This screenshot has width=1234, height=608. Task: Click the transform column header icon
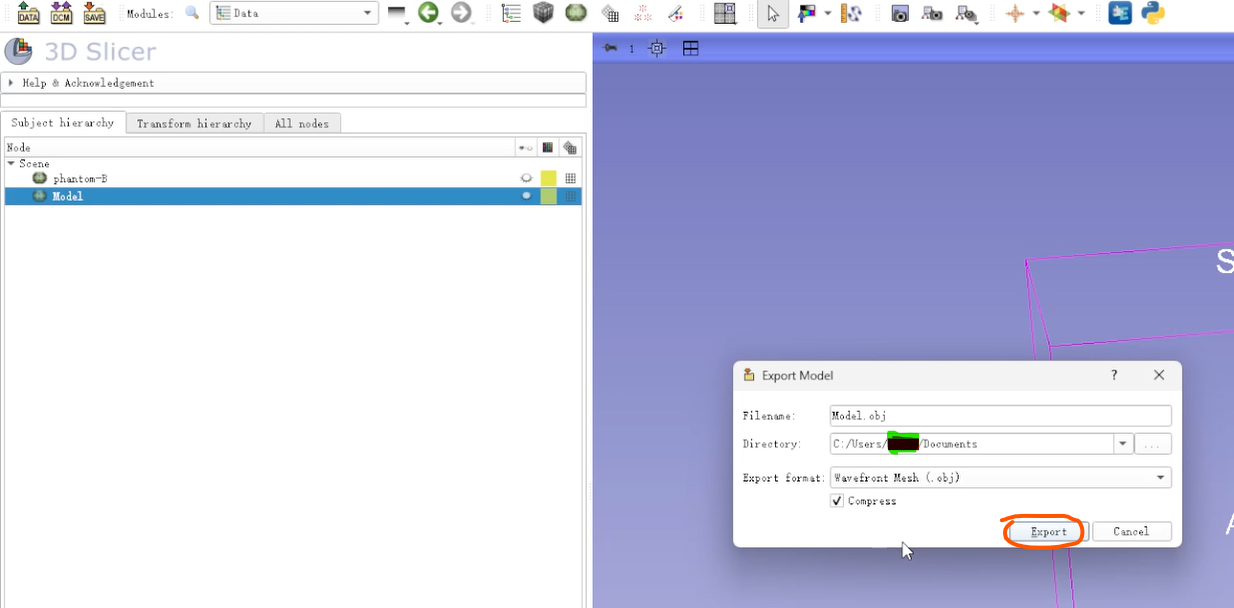coord(570,148)
